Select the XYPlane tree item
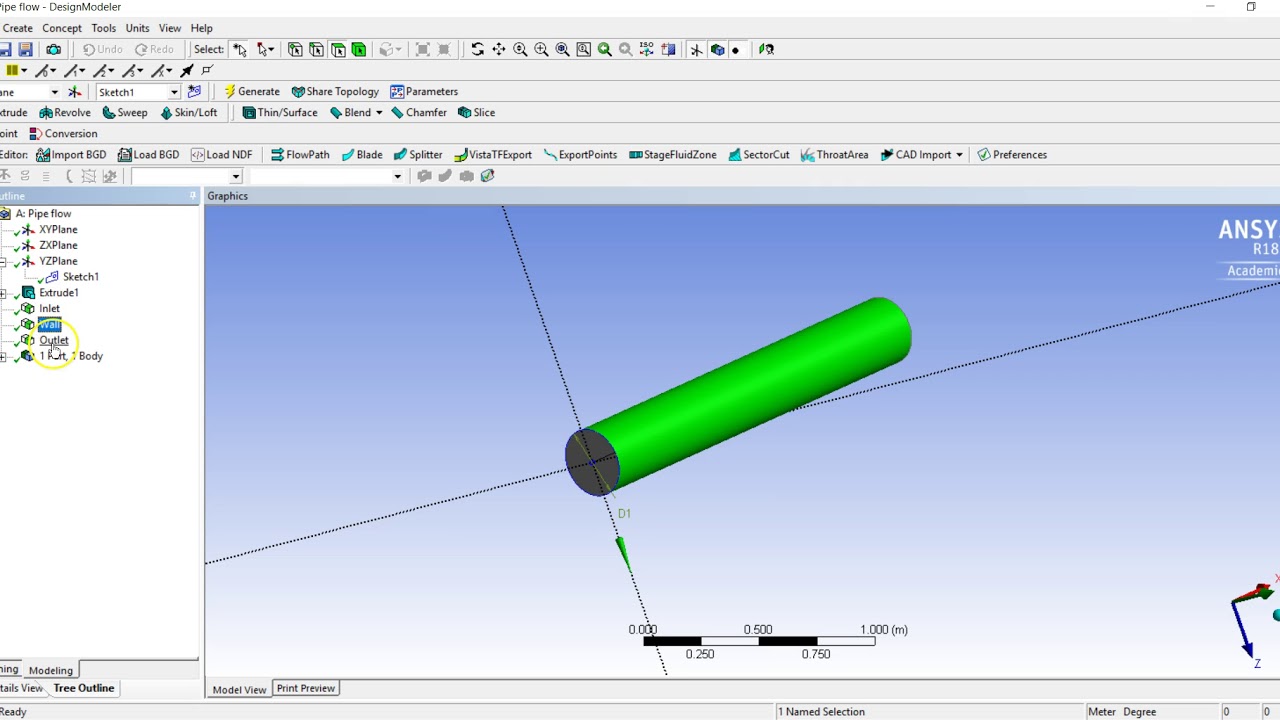The height and width of the screenshot is (720, 1280). pyautogui.click(x=58, y=230)
